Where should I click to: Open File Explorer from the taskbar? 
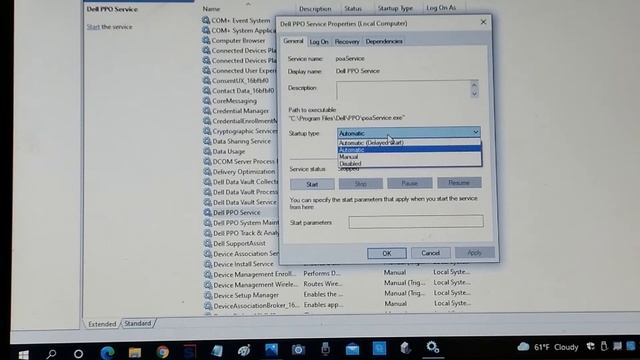point(135,352)
